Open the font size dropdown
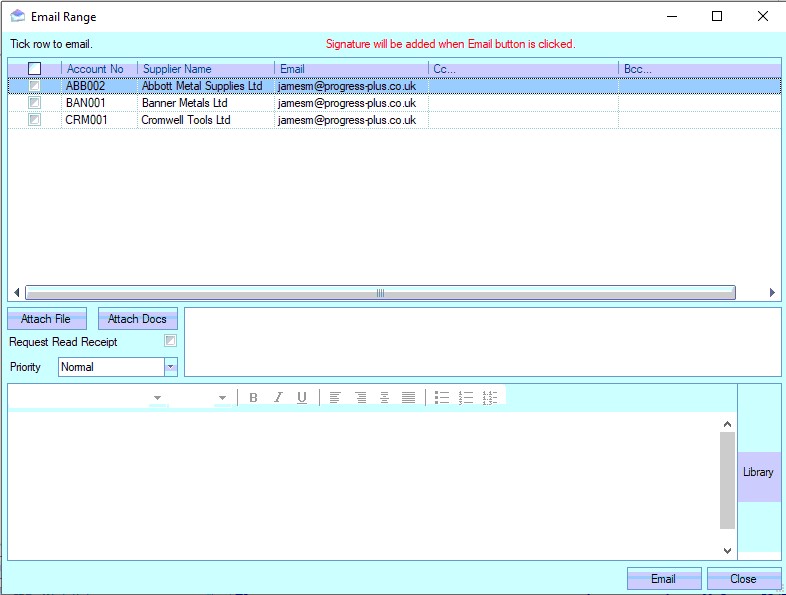 tap(222, 398)
